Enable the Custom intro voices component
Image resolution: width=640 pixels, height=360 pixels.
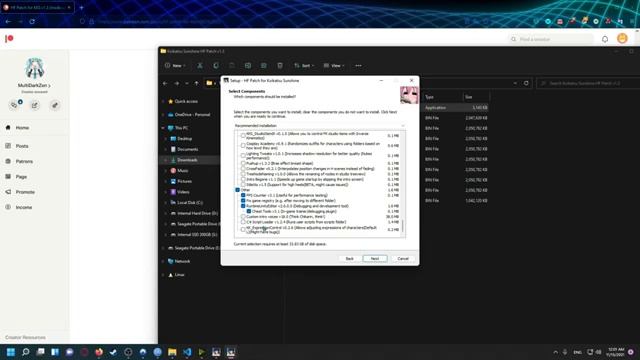[x=243, y=217]
